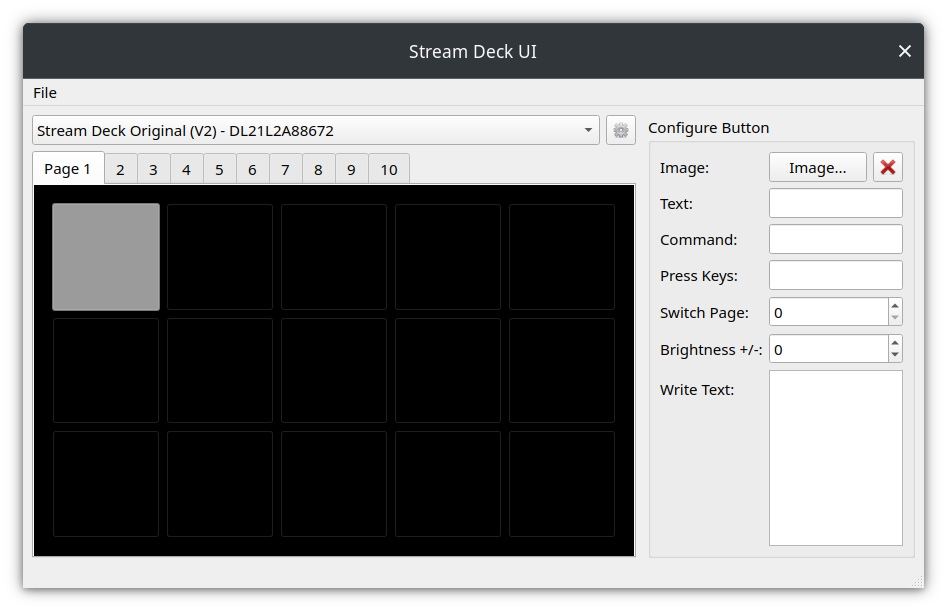Switch to page tab 5
947x611 pixels.
[219, 170]
